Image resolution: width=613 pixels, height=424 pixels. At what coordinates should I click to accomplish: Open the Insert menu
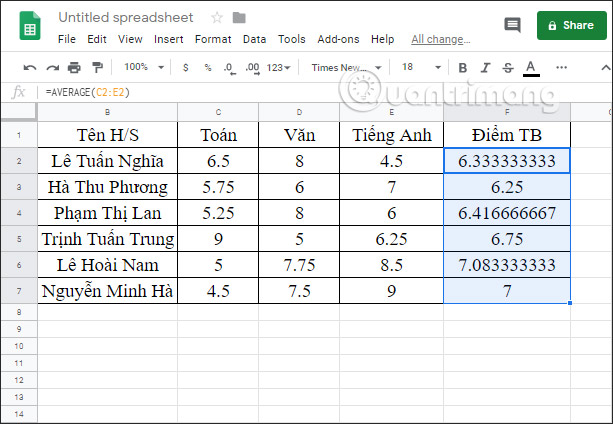pos(168,39)
